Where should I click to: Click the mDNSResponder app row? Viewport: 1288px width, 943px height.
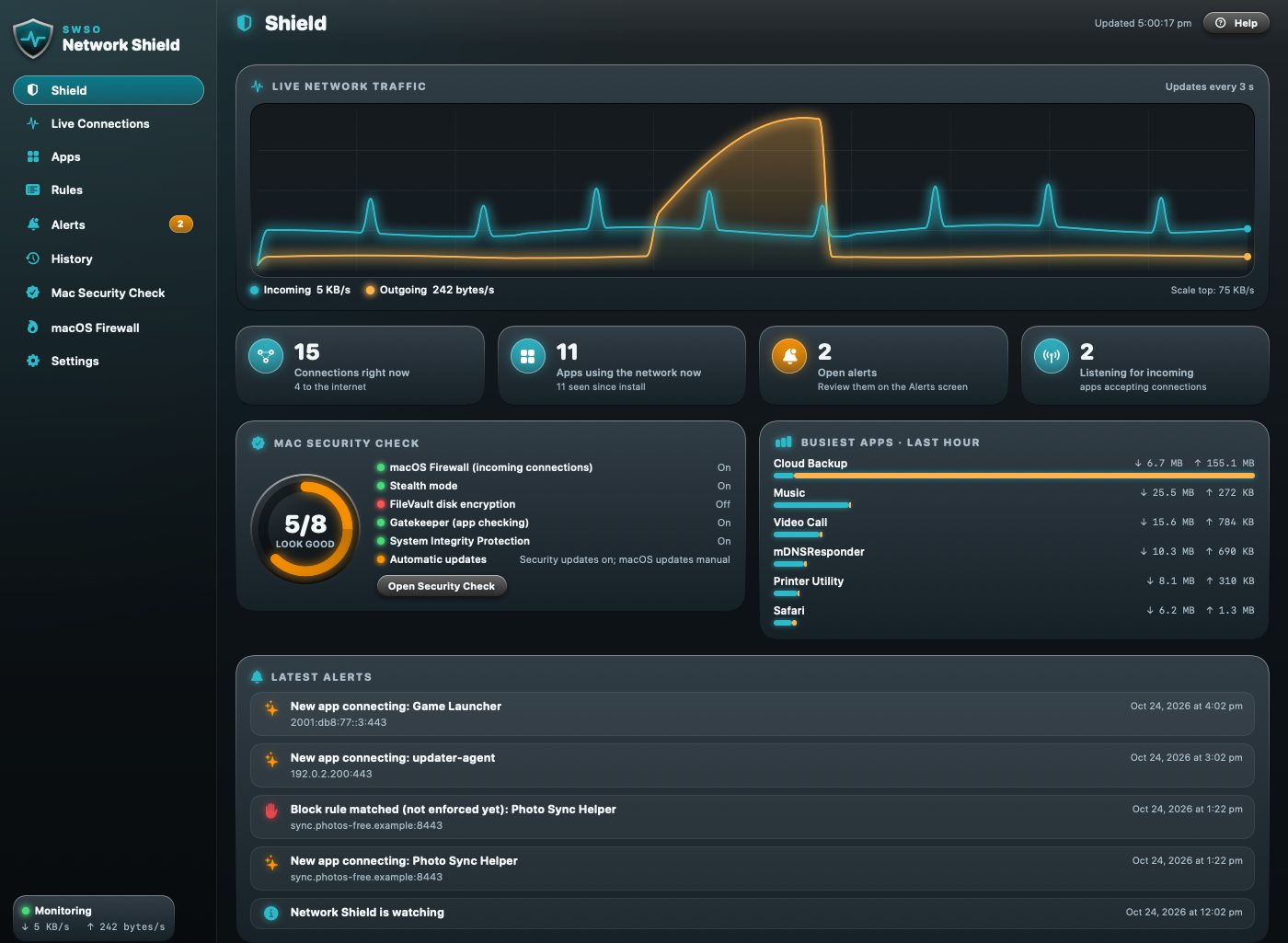click(x=1014, y=557)
